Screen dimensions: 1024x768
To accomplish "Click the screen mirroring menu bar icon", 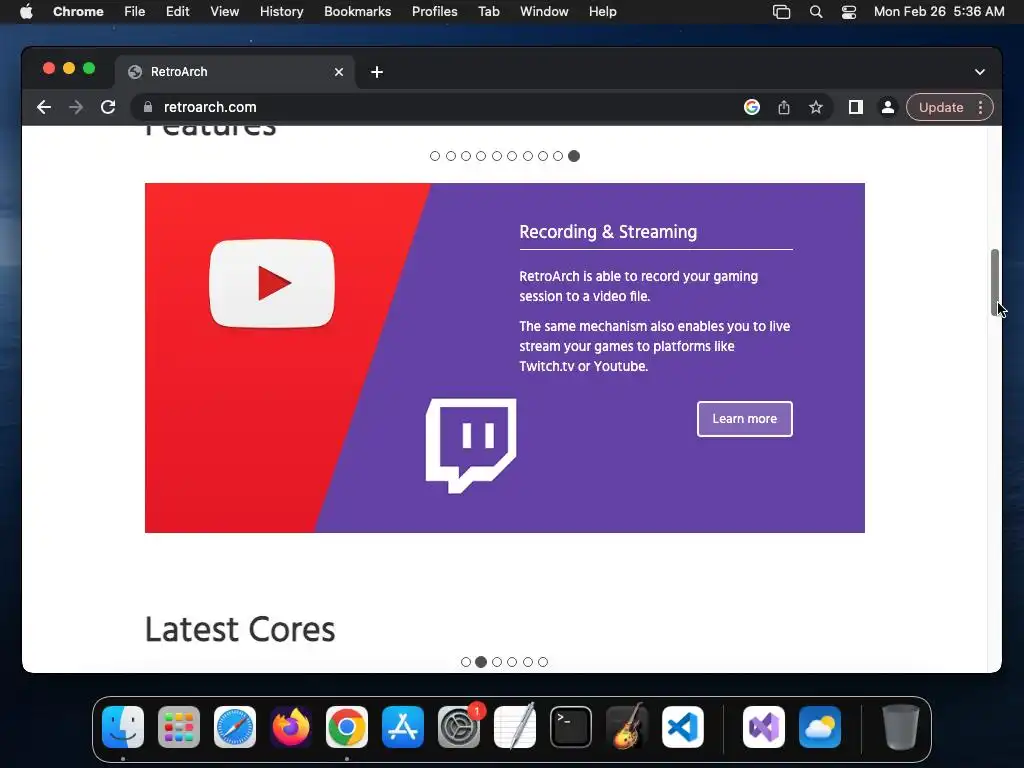I will coord(781,12).
